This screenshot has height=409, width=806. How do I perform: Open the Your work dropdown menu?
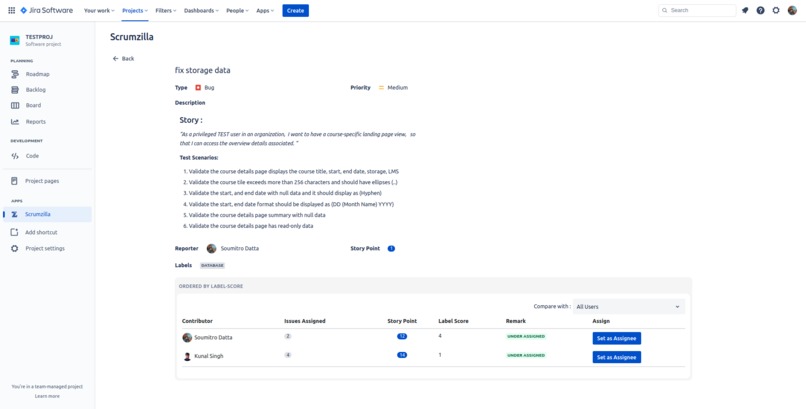pyautogui.click(x=97, y=10)
